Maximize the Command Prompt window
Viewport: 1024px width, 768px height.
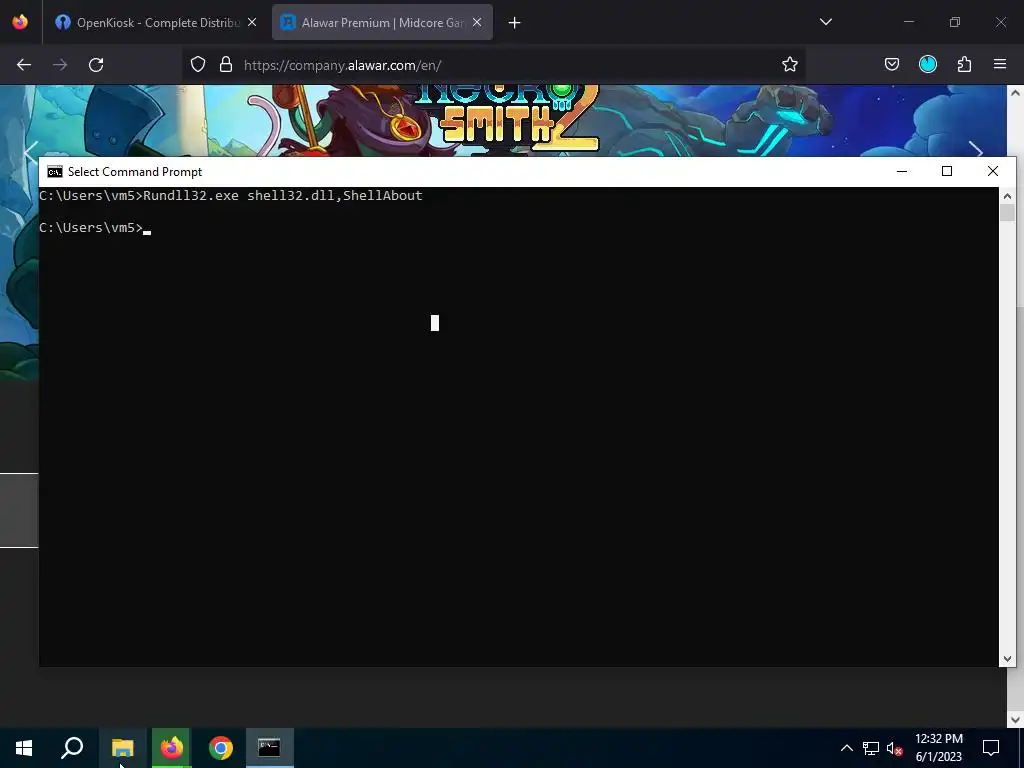[x=947, y=171]
